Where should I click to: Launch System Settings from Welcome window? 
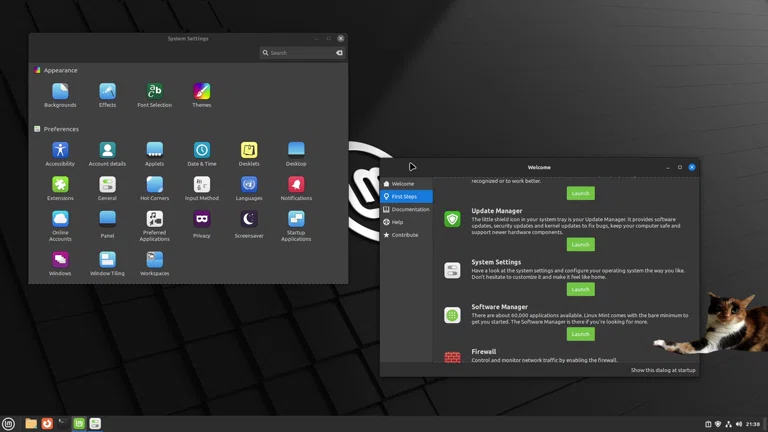coord(580,289)
